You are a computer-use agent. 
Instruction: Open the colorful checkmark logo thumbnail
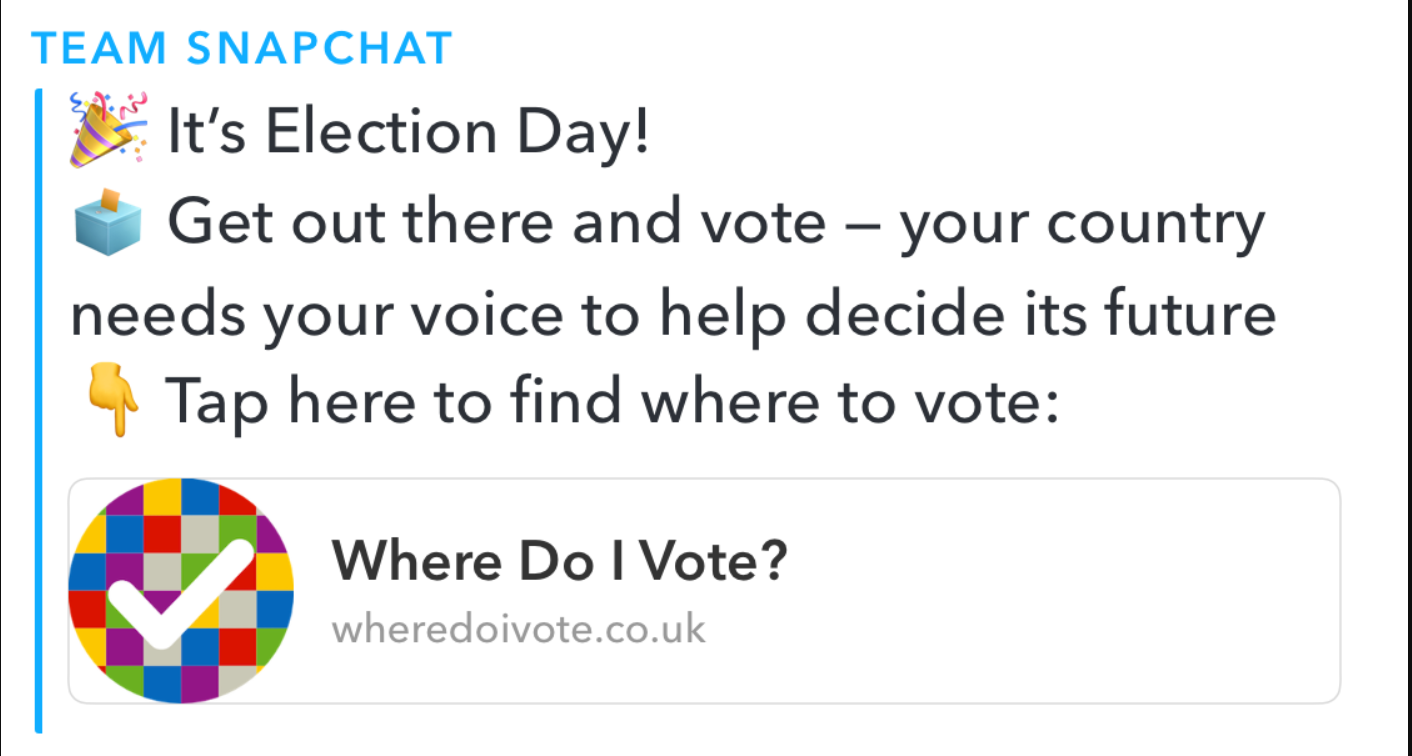pos(181,590)
